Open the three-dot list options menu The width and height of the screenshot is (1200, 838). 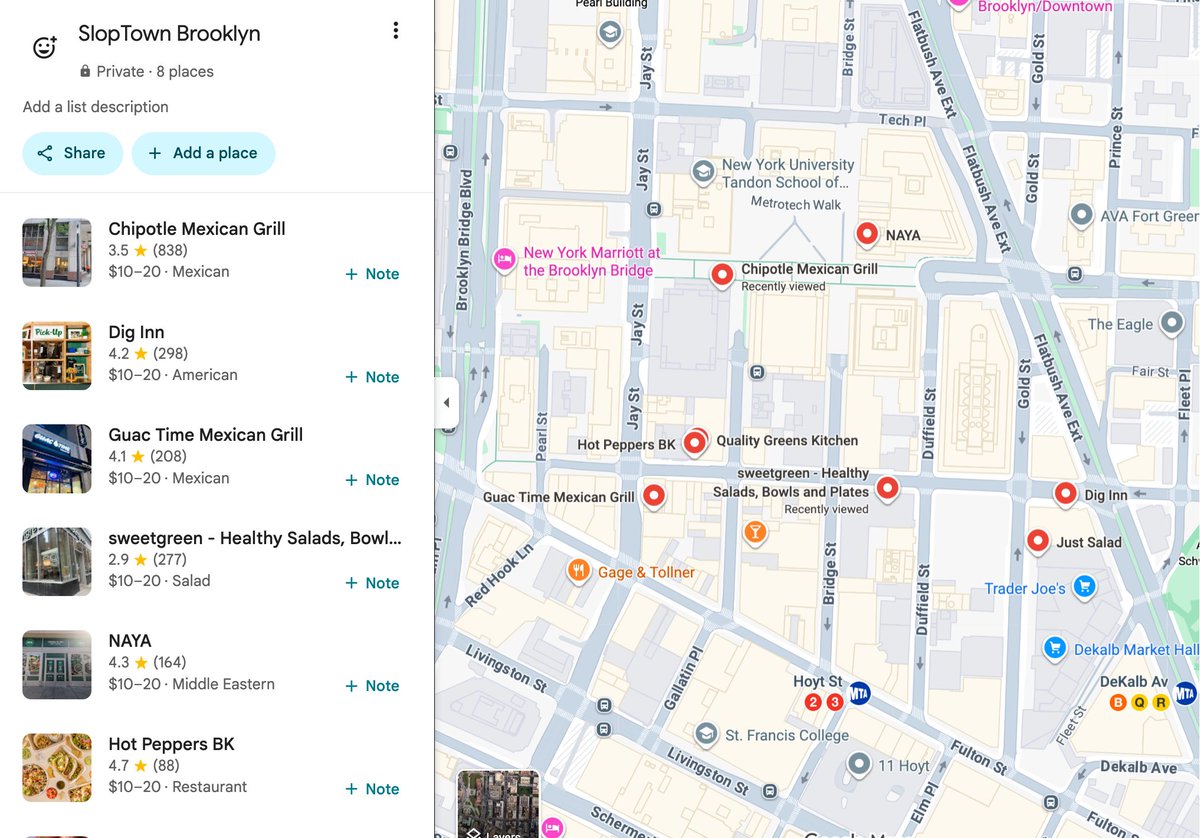tap(396, 31)
